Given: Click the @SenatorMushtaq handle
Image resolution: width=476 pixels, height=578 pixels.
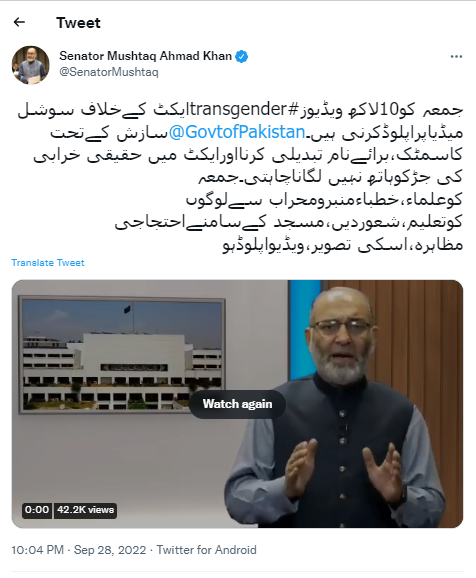Looking at the screenshot, I should click(109, 72).
